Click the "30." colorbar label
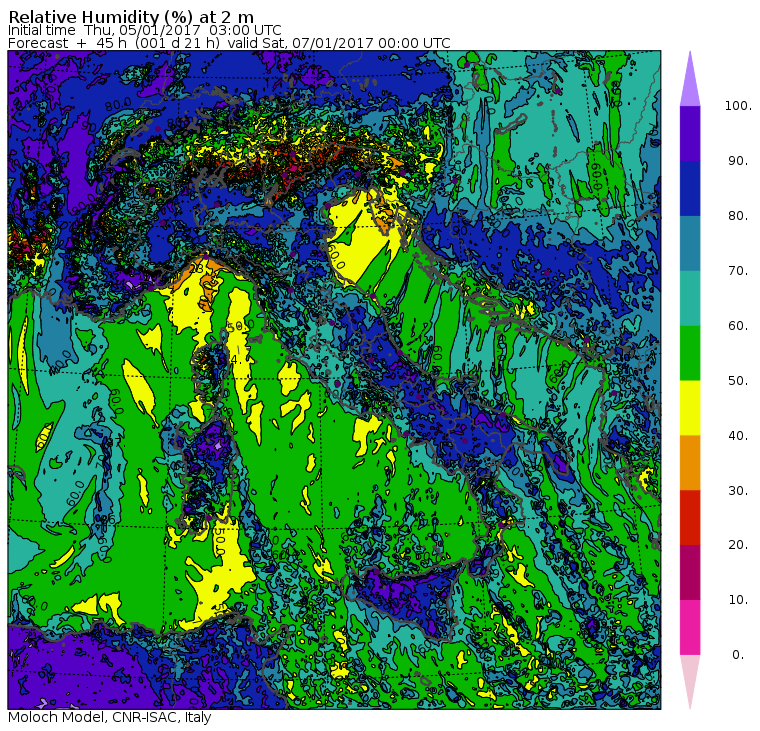The image size is (760, 731). tap(738, 491)
